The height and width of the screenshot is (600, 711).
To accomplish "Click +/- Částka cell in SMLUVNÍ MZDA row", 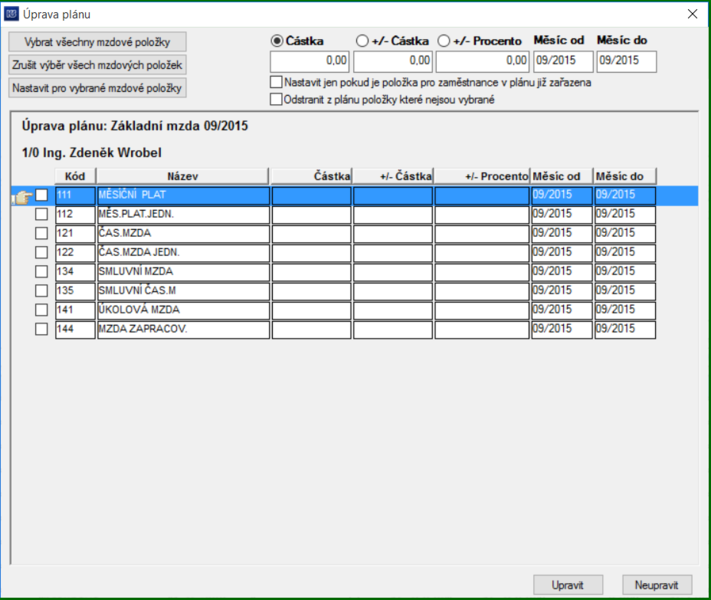I will (x=393, y=272).
